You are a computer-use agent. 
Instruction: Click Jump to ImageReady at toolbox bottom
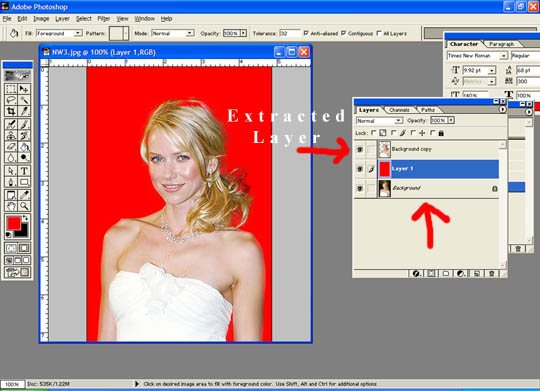point(17,272)
